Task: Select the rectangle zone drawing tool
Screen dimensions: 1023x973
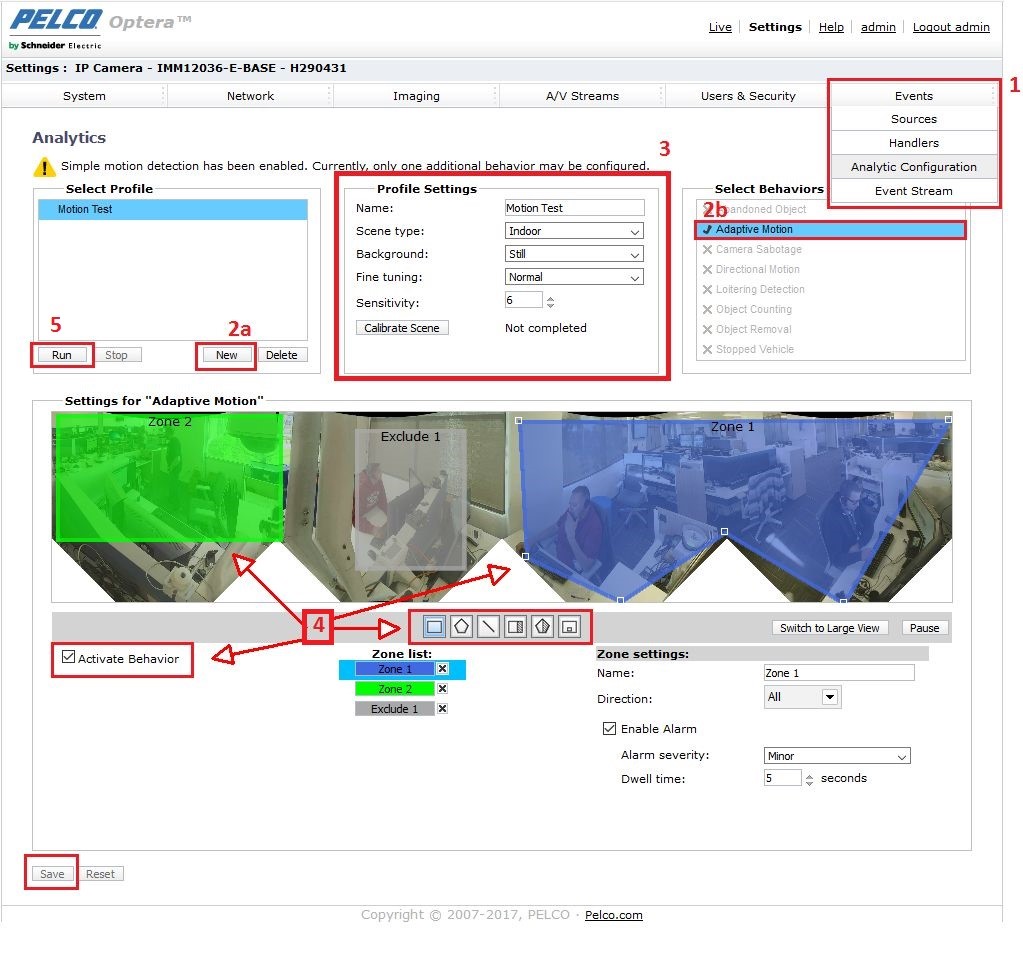Action: (x=434, y=627)
